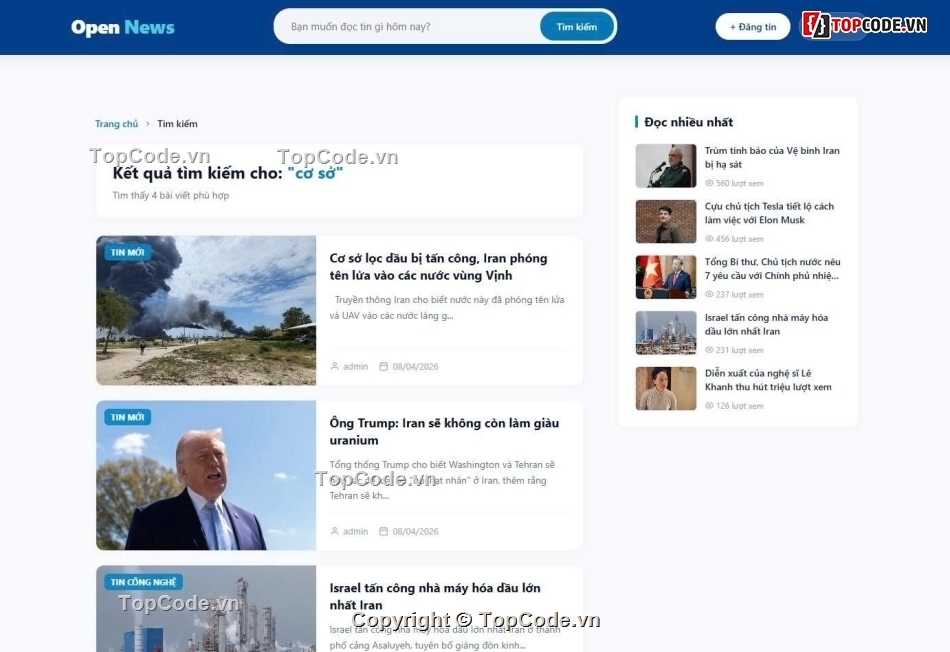This screenshot has height=652, width=950.
Task: Click the 126 lượt xem view count
Action: pos(739,406)
